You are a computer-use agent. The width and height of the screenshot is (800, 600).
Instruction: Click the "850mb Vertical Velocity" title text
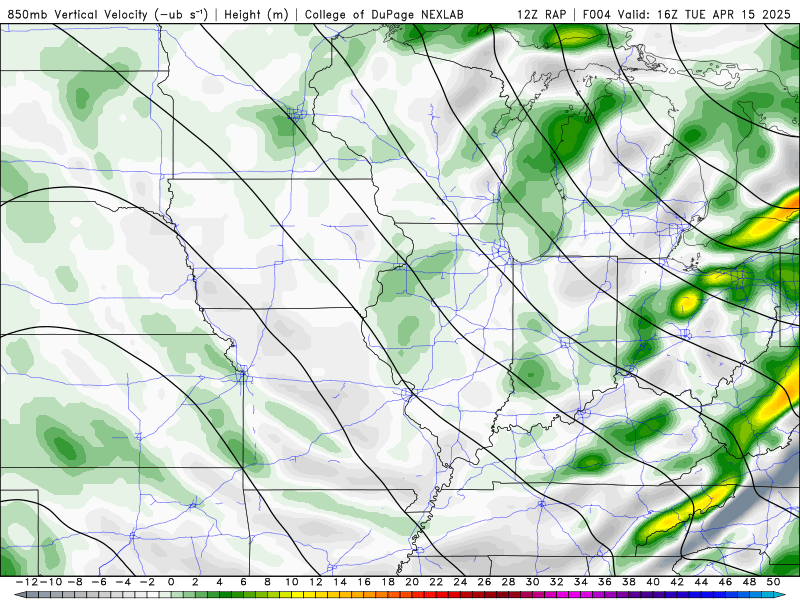tap(77, 15)
